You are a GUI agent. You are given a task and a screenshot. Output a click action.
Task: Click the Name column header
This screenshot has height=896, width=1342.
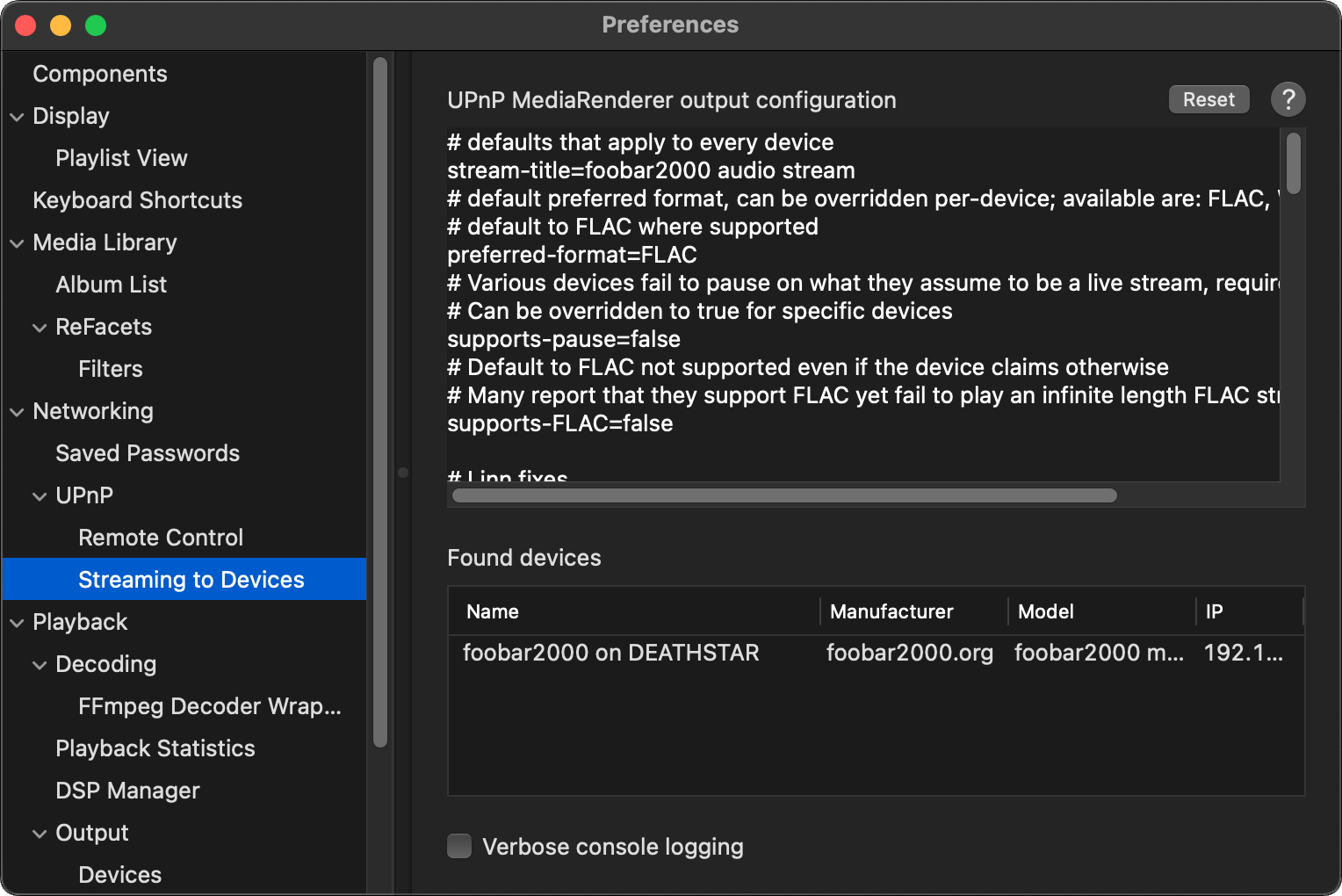[492, 611]
